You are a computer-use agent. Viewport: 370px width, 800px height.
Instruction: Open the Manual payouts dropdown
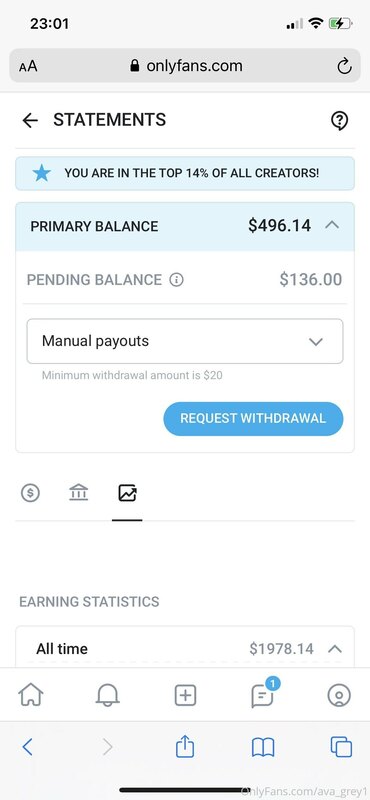pyautogui.click(x=185, y=341)
